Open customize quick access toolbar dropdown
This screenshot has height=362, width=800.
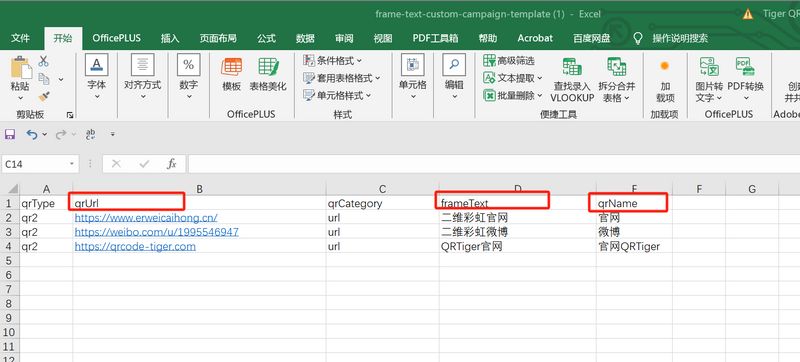click(112, 135)
